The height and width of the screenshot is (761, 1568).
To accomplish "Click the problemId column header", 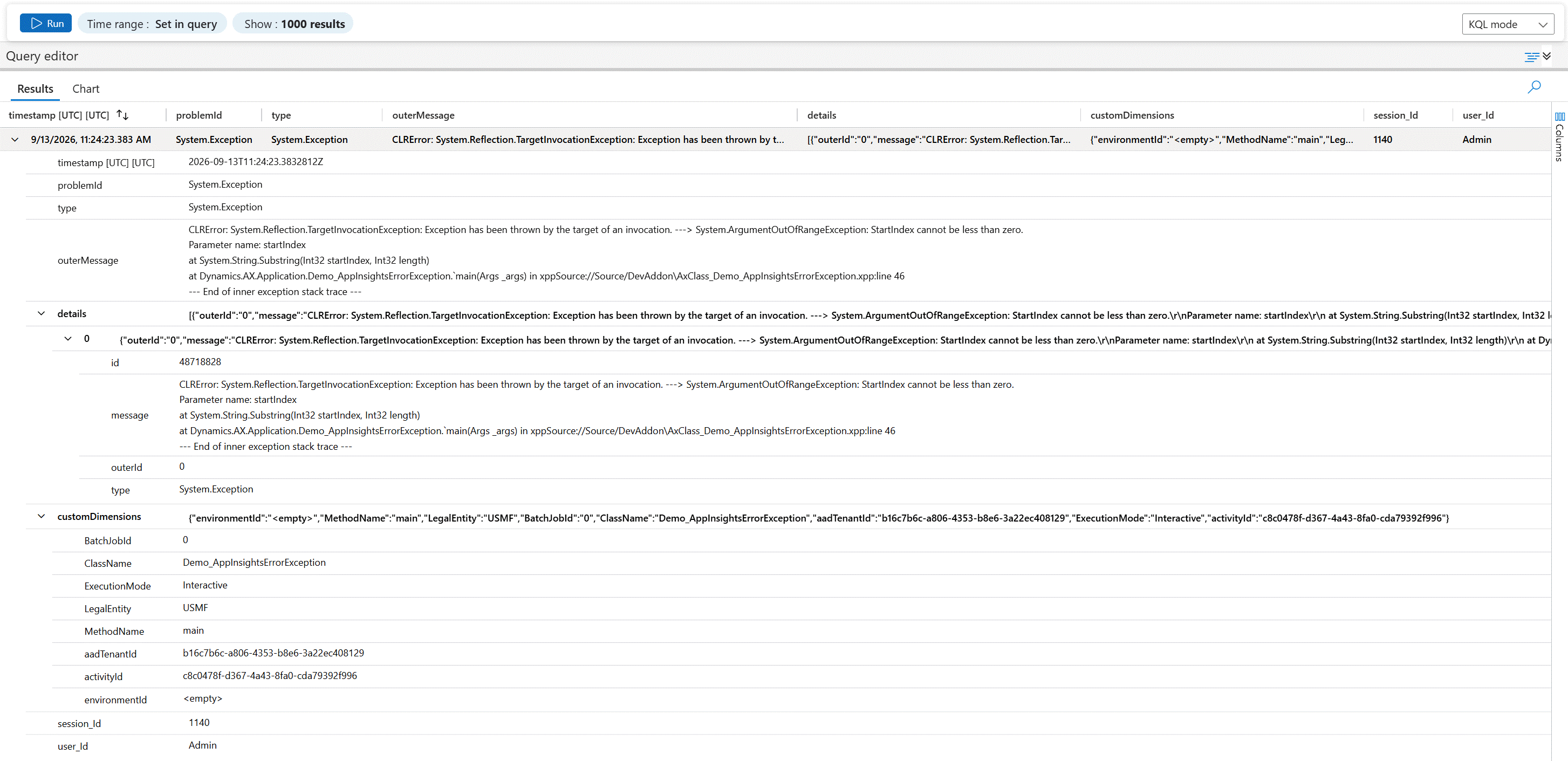I will coord(198,115).
